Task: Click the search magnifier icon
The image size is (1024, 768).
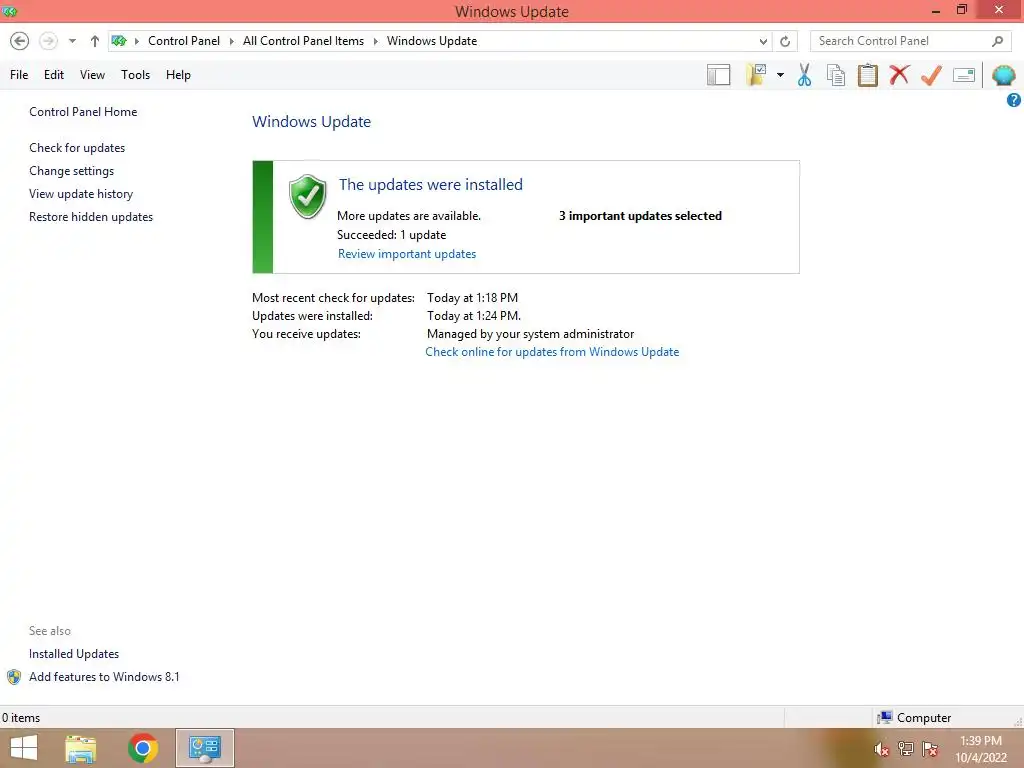Action: tap(997, 41)
